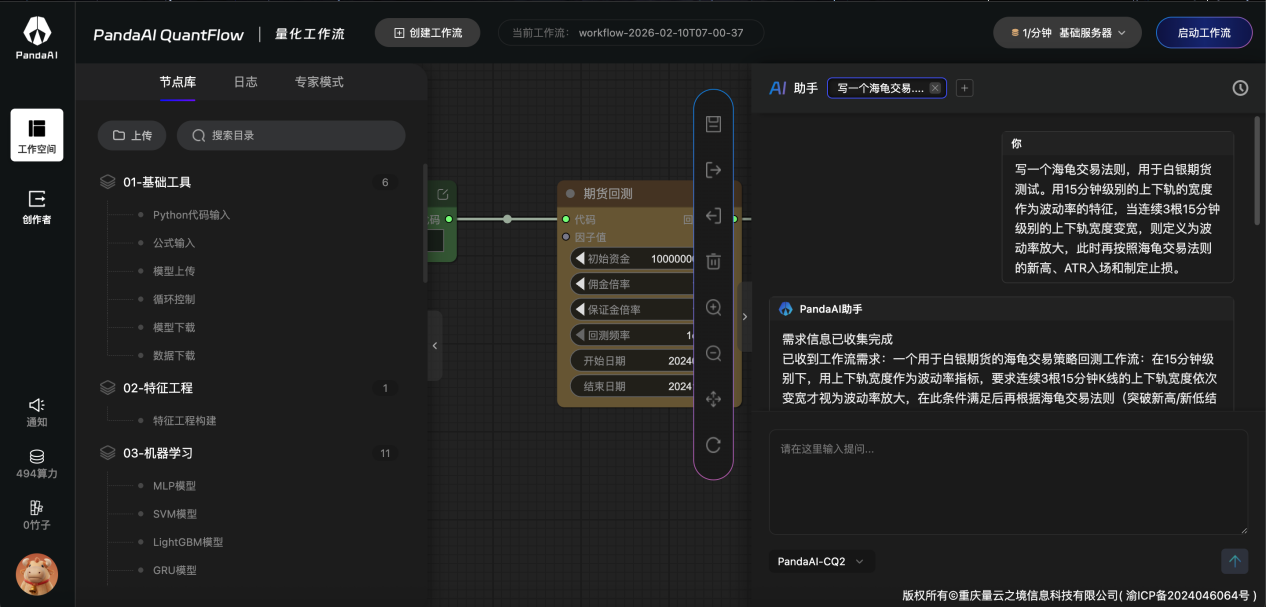
Task: Click the current workflow name field
Action: point(631,32)
